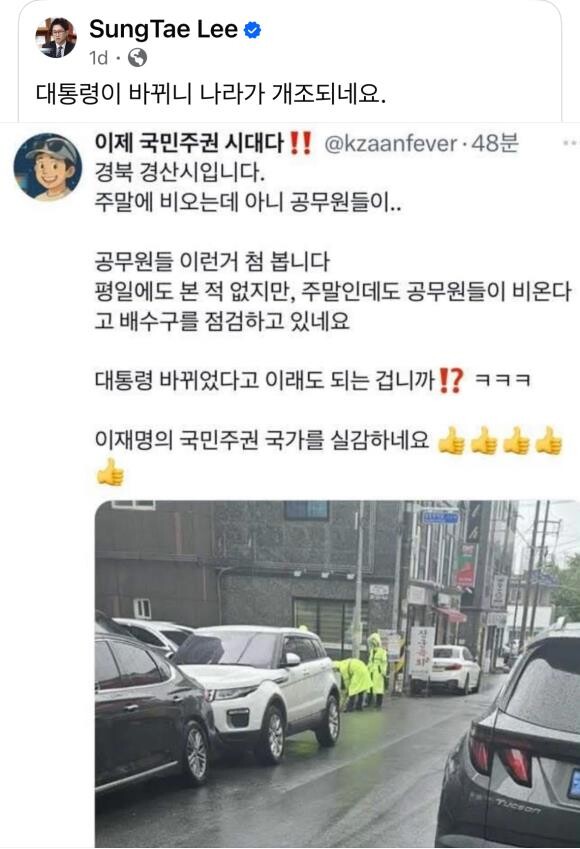Viewport: 580px width, 849px height.
Task: Click the public globe privacy icon
Action: pos(137,58)
